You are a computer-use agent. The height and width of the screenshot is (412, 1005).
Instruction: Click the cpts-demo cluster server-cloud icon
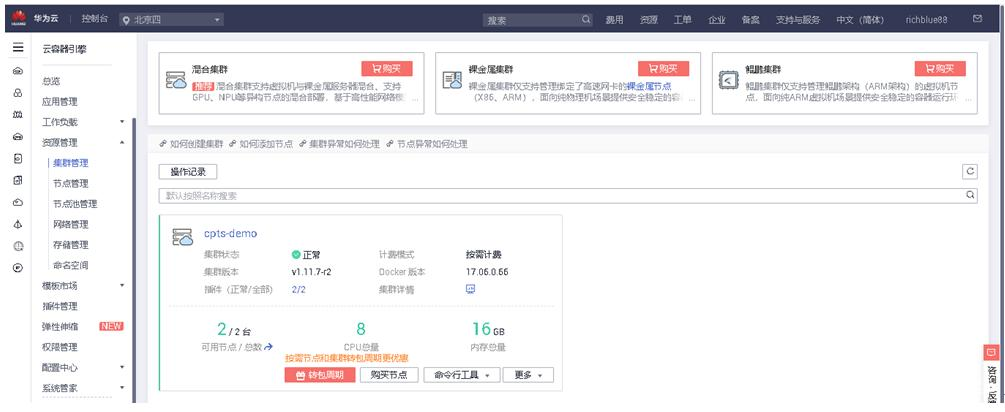click(x=183, y=236)
